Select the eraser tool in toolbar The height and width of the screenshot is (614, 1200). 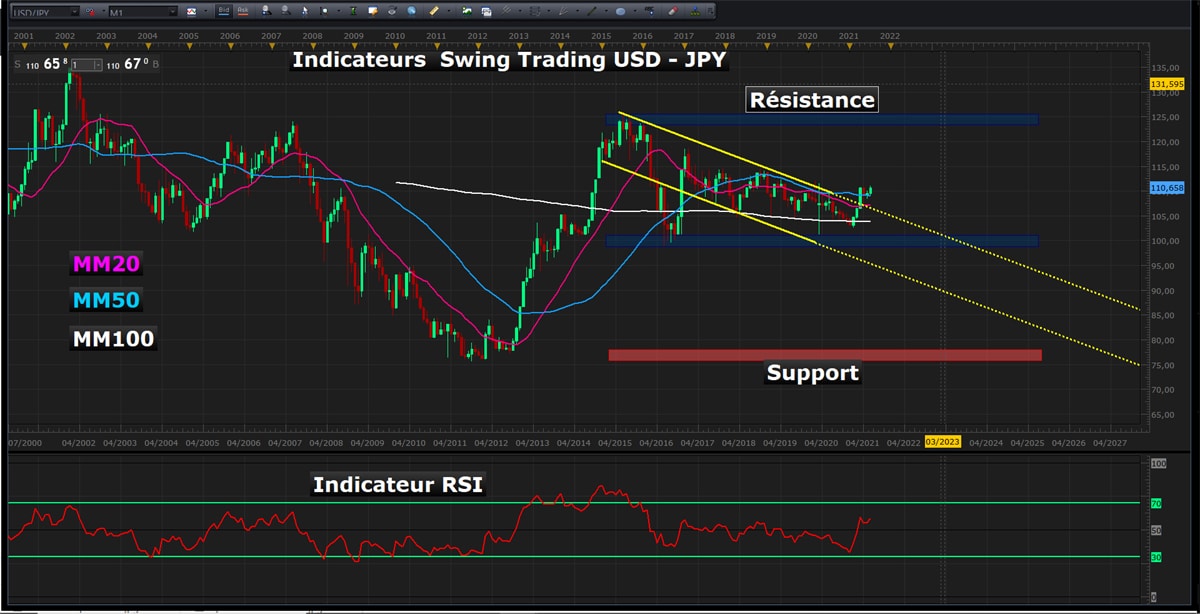tap(671, 12)
